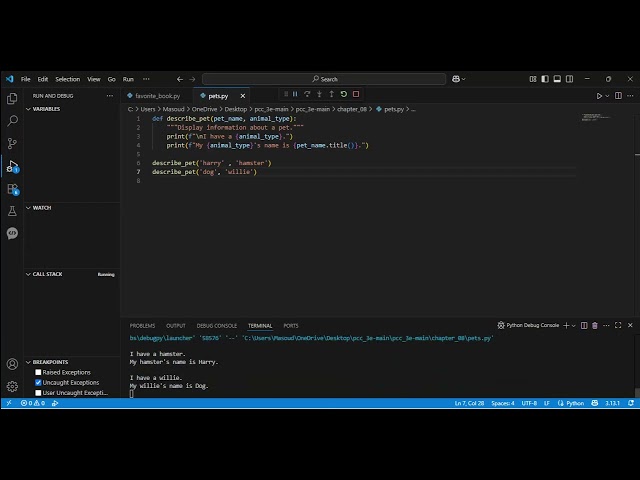Viewport: 640px width, 480px height.
Task: Open Run and Debug more actions menu
Action: pyautogui.click(x=110, y=96)
